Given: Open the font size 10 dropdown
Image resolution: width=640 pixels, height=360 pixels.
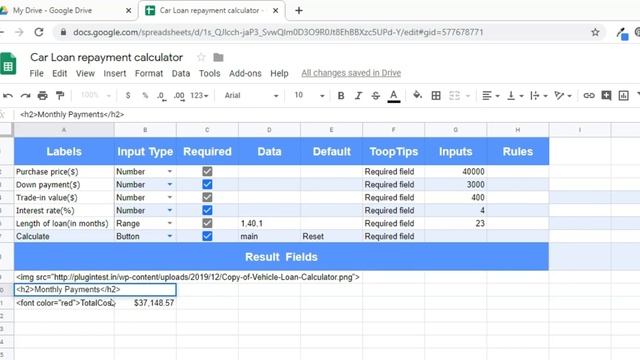Looking at the screenshot, I should 309,96.
